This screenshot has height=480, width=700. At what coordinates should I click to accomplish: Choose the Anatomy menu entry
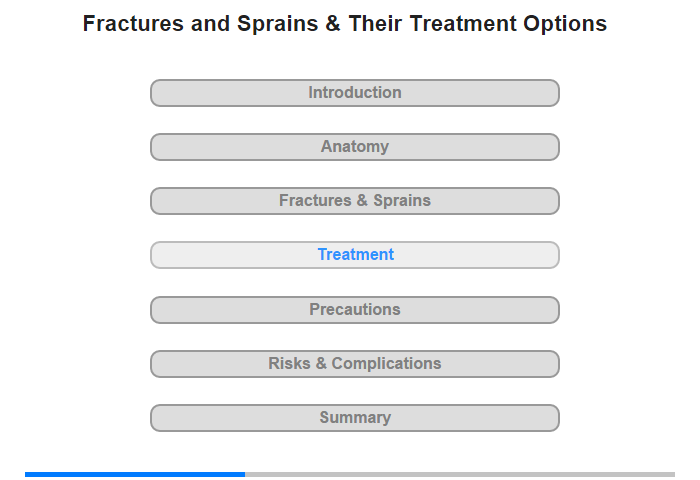pyautogui.click(x=355, y=146)
